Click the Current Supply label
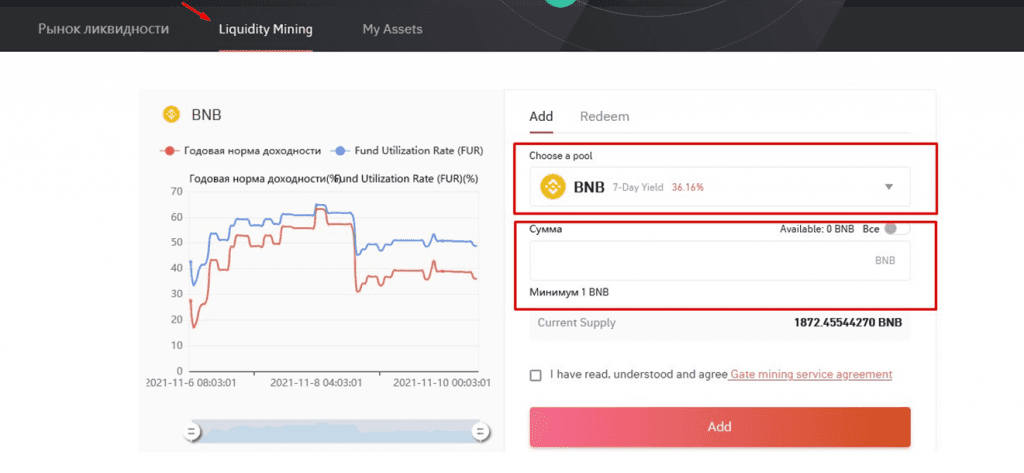1024x473 pixels. [x=576, y=323]
